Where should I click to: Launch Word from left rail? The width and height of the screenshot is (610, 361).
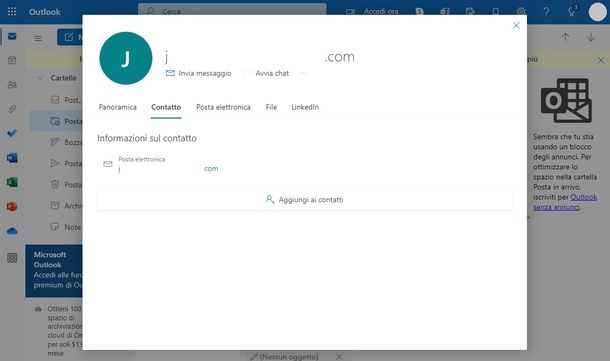(12, 158)
